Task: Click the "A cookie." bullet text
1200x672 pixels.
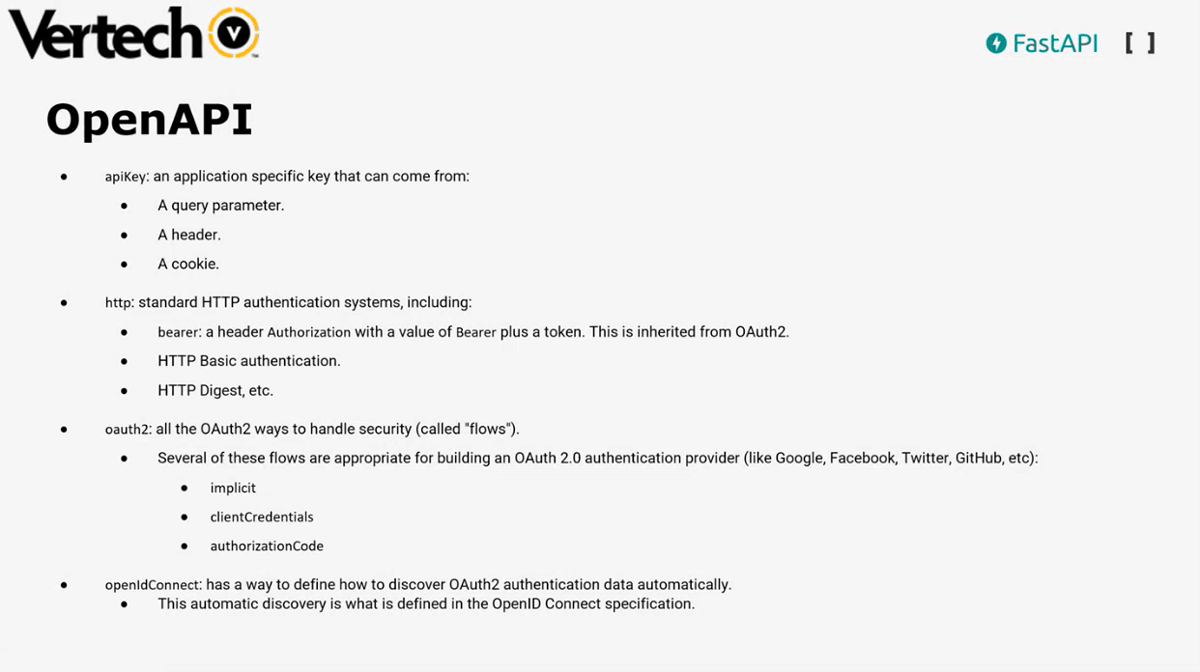Action: click(x=188, y=264)
